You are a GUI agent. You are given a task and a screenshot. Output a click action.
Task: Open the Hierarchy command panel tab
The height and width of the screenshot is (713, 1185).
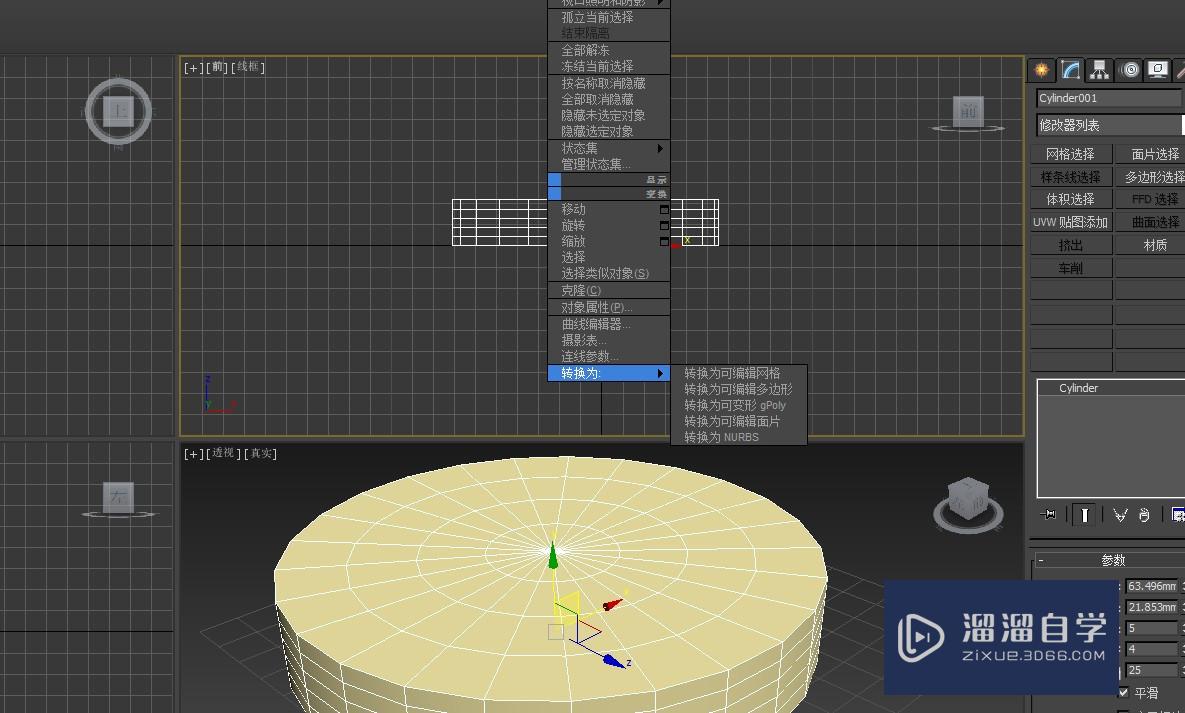tap(1099, 70)
